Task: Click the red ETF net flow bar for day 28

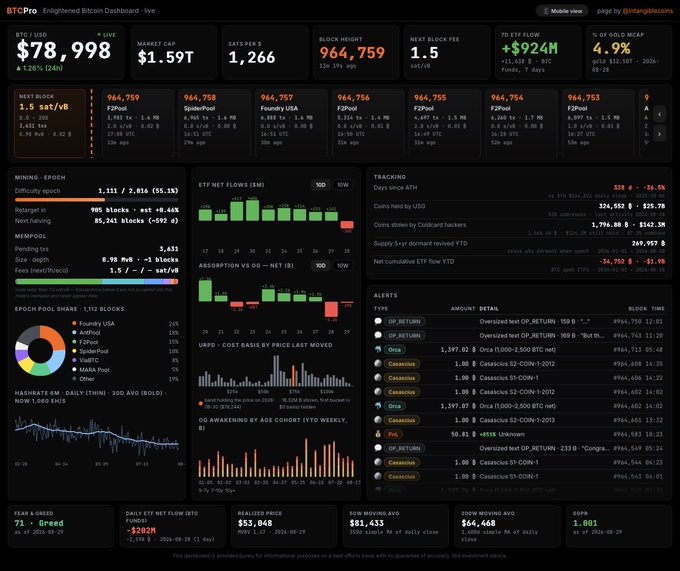Action: (347, 225)
